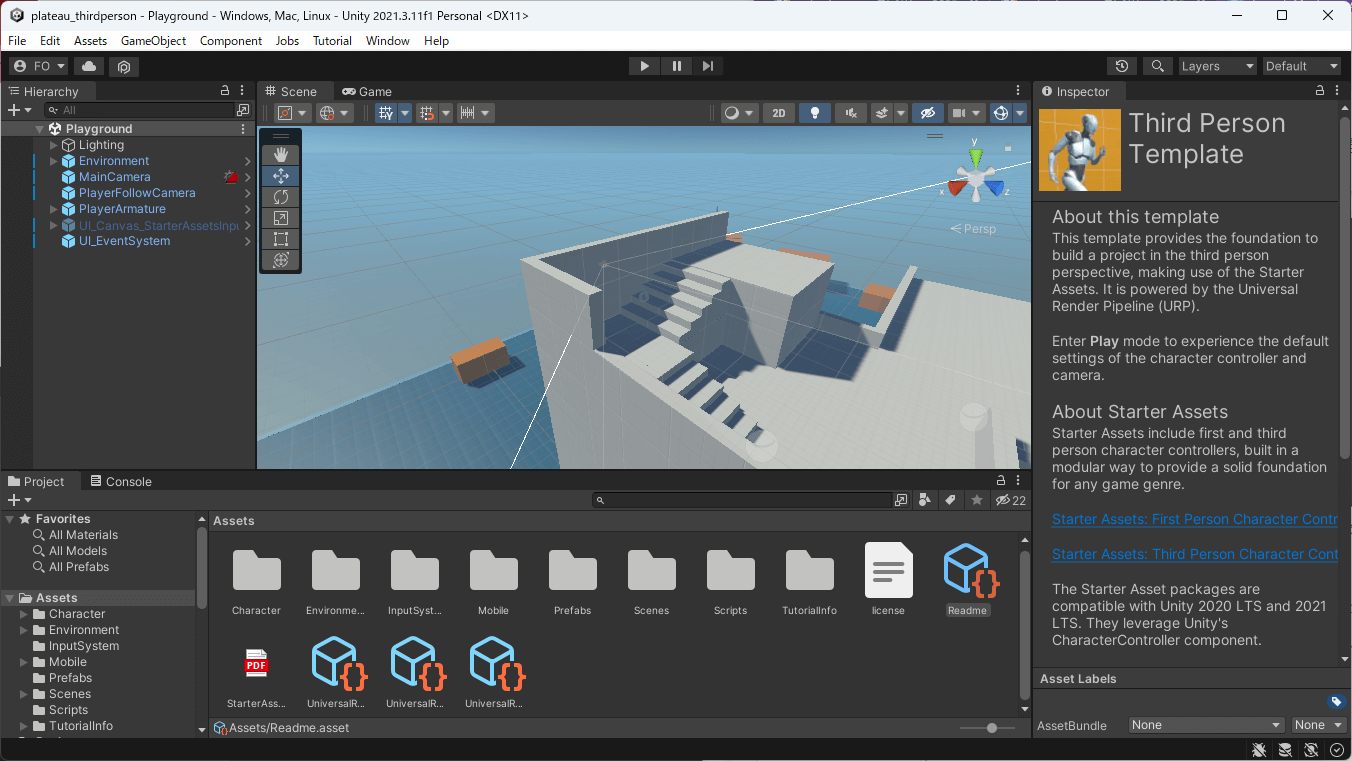Open the AssetBundle variant None dropdown
This screenshot has width=1352, height=761.
point(1318,725)
